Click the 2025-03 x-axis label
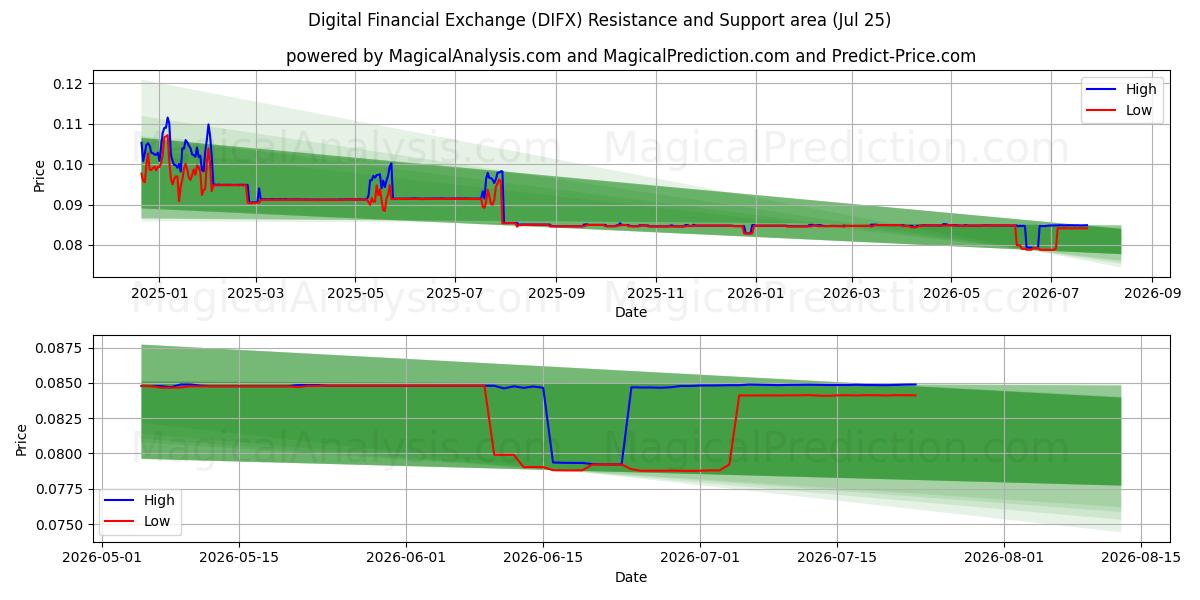Image resolution: width=1200 pixels, height=600 pixels. tap(256, 293)
